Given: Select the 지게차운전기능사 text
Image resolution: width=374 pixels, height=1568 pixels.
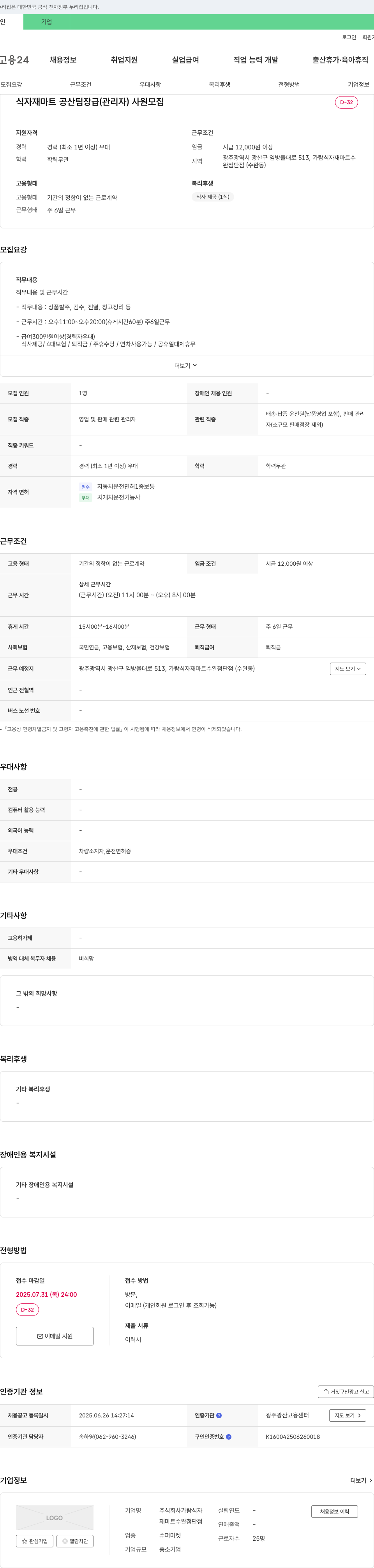Looking at the screenshot, I should click(119, 497).
